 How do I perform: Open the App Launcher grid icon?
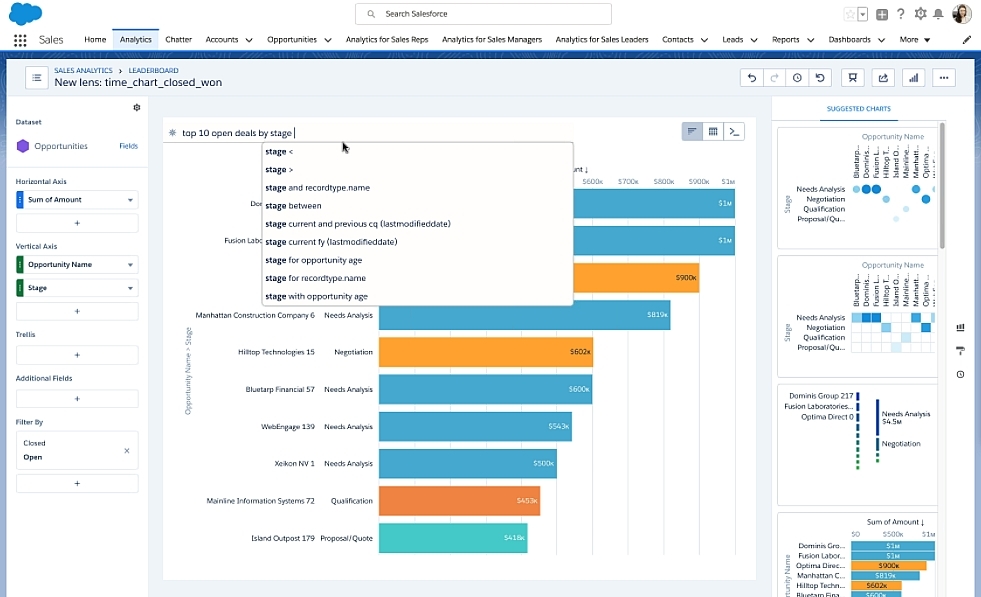pos(20,40)
